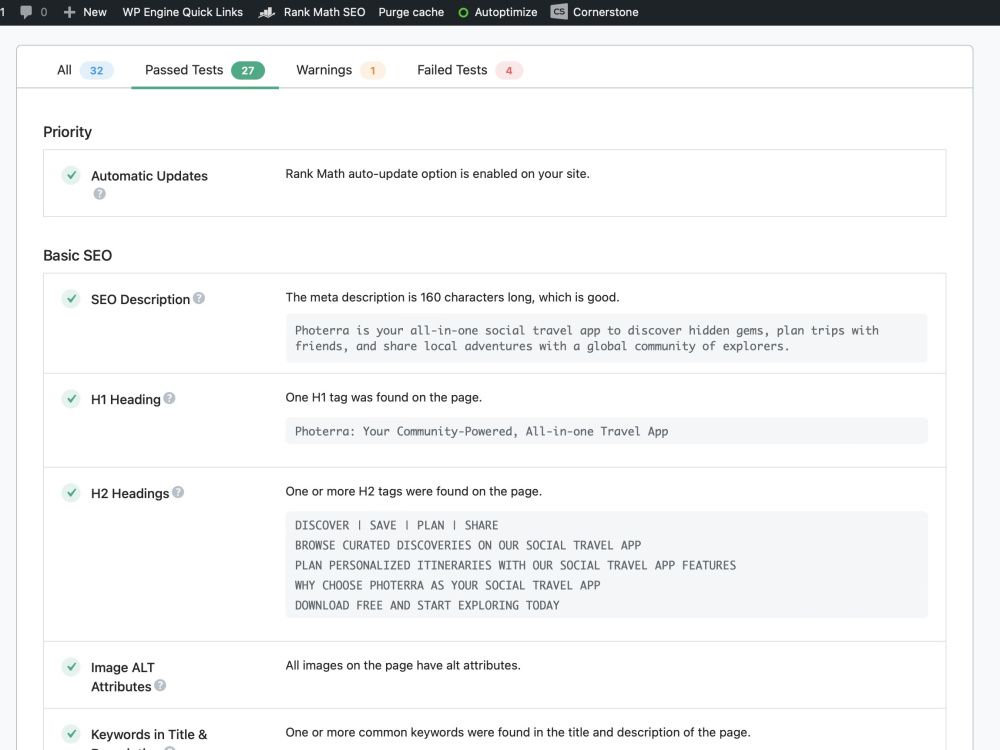Click the question mark next to H1 Heading
Viewport: 1000px width, 750px height.
(x=169, y=398)
